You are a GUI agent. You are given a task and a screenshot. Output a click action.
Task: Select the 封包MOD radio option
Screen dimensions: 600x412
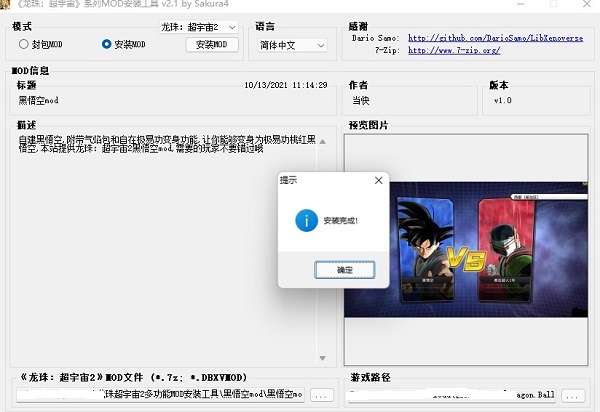[24, 44]
